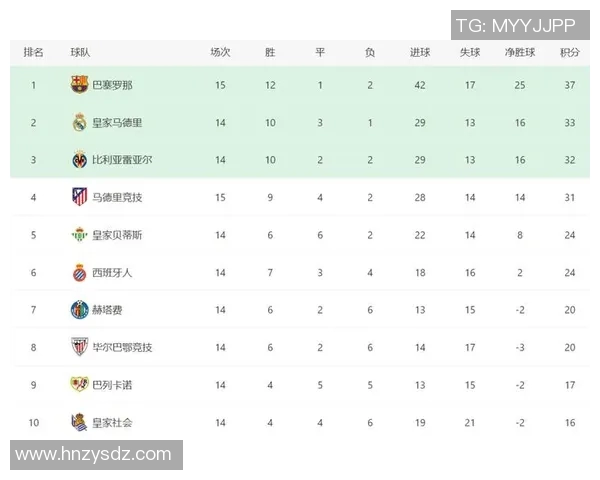Click the 排名 column header
Screen dimensions: 600x480
pyautogui.click(x=33, y=52)
